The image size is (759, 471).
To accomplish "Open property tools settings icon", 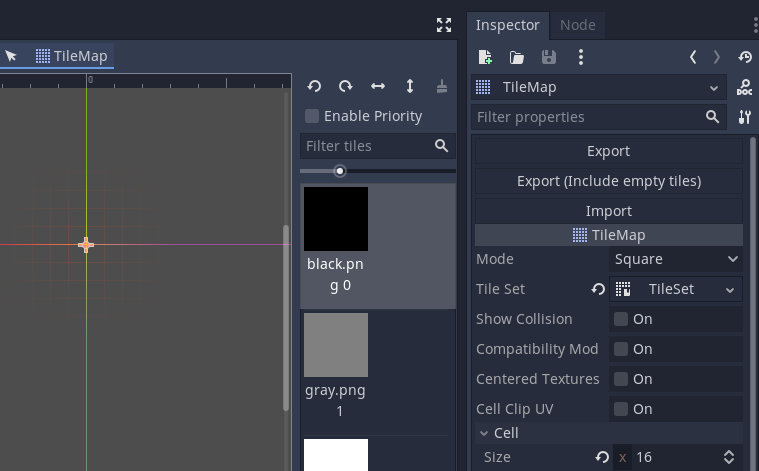I will click(744, 117).
